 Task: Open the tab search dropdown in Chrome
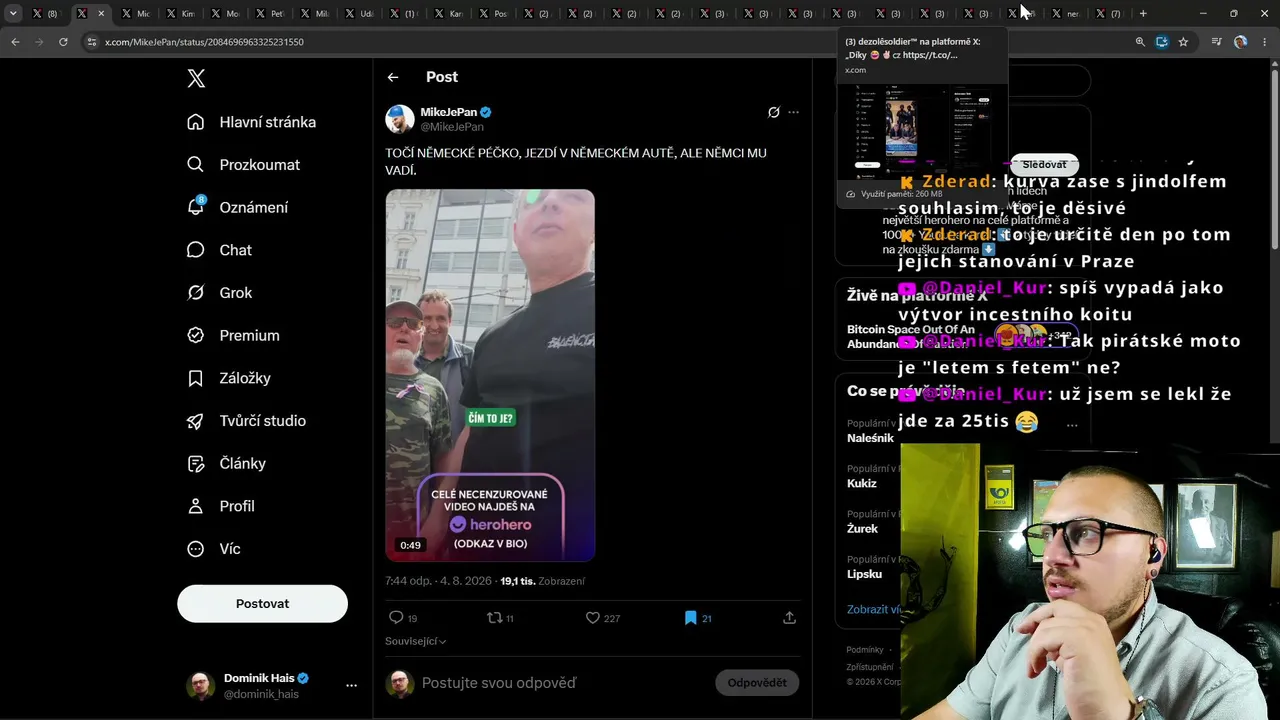(x=14, y=14)
